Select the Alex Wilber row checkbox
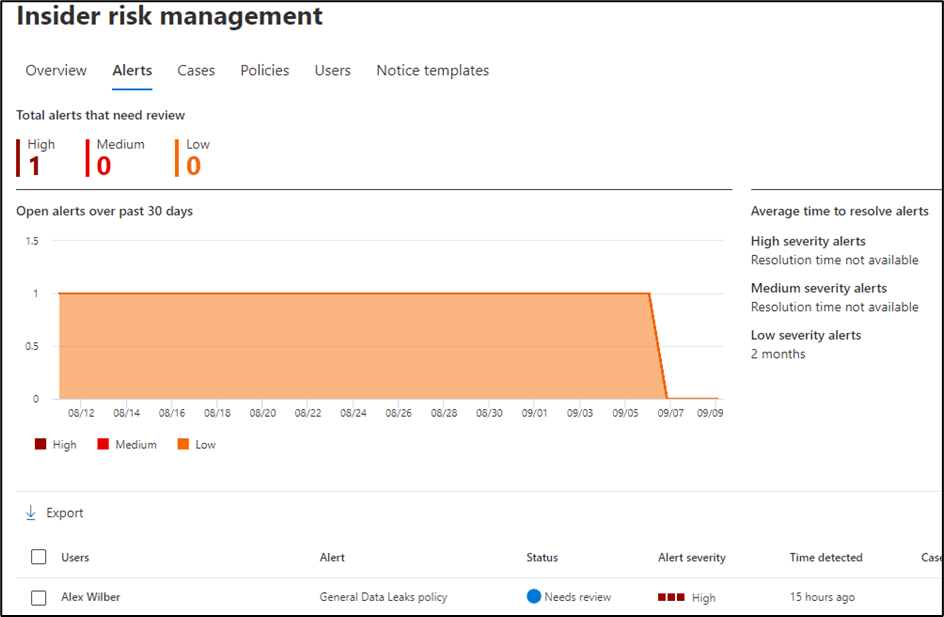The image size is (944, 617). point(39,598)
